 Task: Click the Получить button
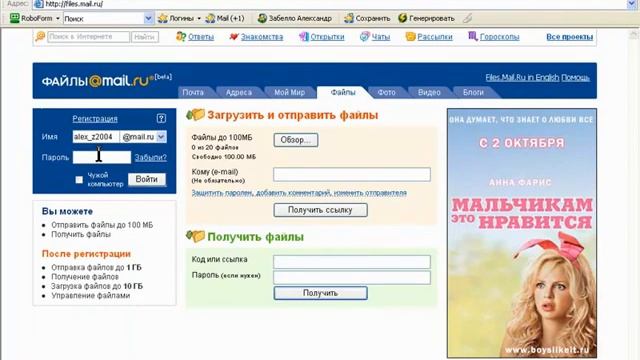pos(320,293)
